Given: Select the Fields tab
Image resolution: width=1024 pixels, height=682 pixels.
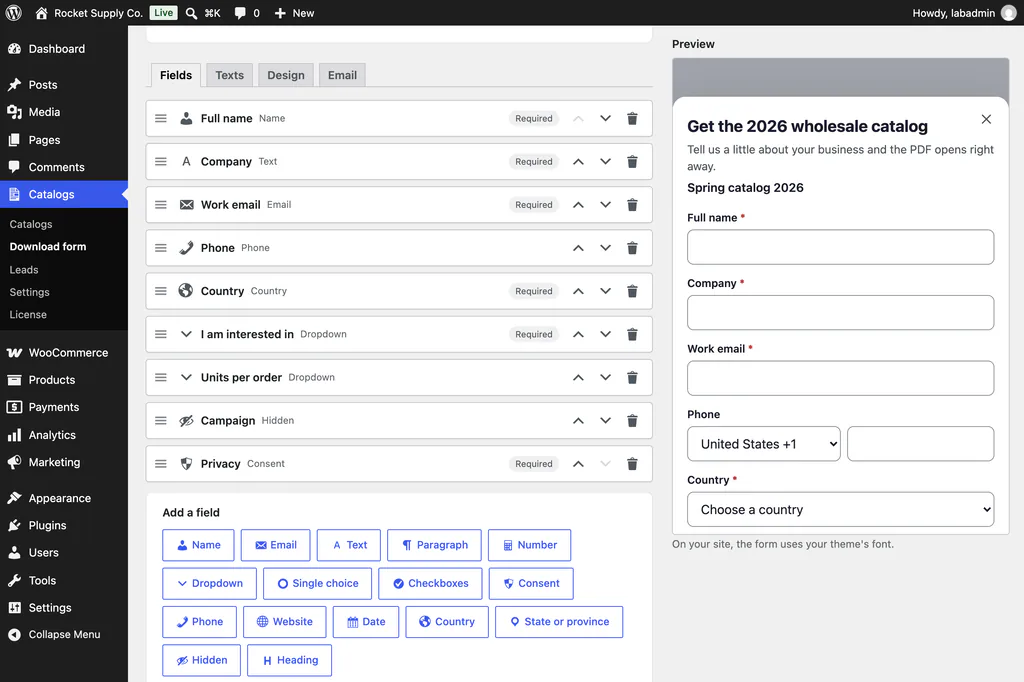Looking at the screenshot, I should [x=176, y=75].
